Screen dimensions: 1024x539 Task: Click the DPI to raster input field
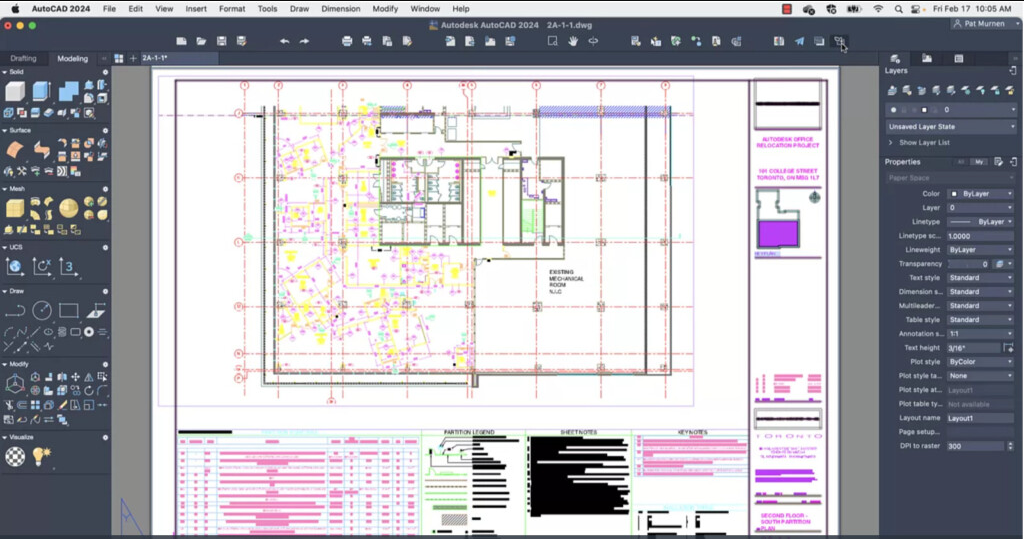point(975,446)
